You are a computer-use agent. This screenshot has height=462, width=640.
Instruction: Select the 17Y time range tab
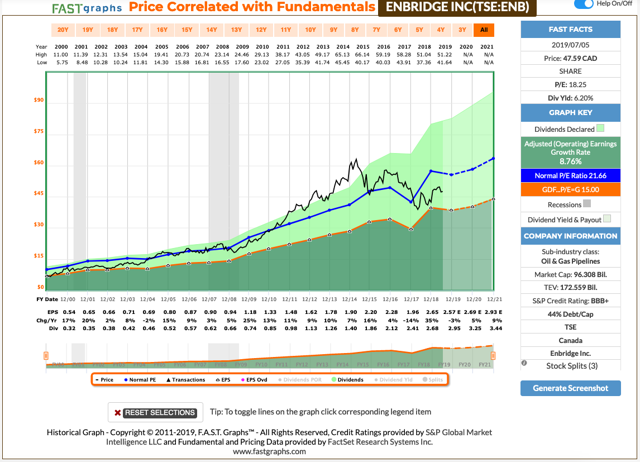tap(137, 30)
